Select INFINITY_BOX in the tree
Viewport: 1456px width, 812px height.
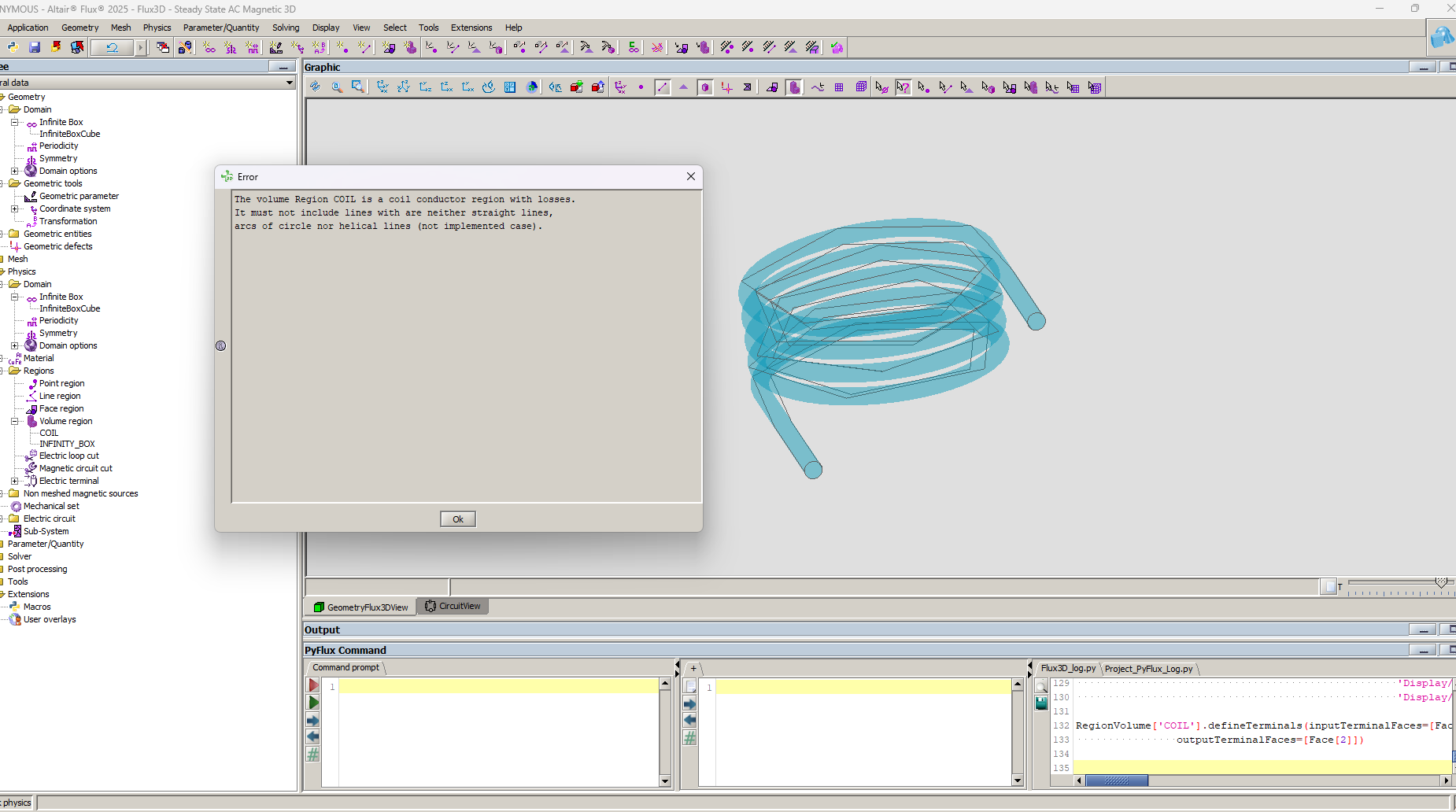67,444
